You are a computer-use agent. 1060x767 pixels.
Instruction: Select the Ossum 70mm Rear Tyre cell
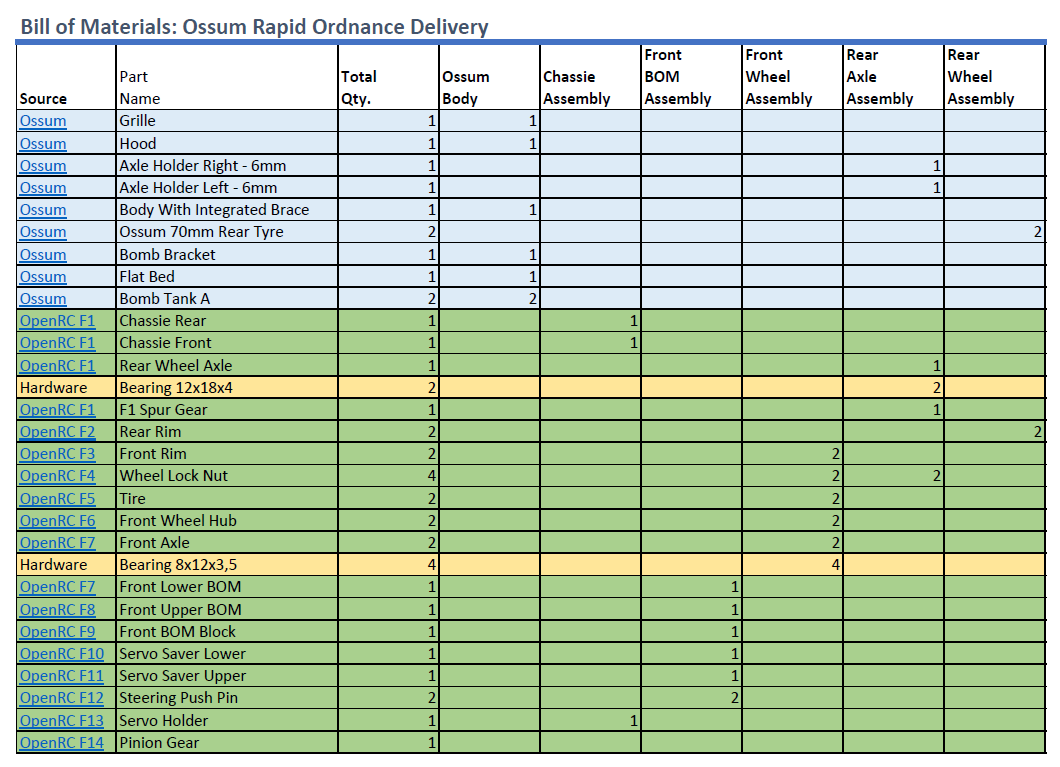226,232
